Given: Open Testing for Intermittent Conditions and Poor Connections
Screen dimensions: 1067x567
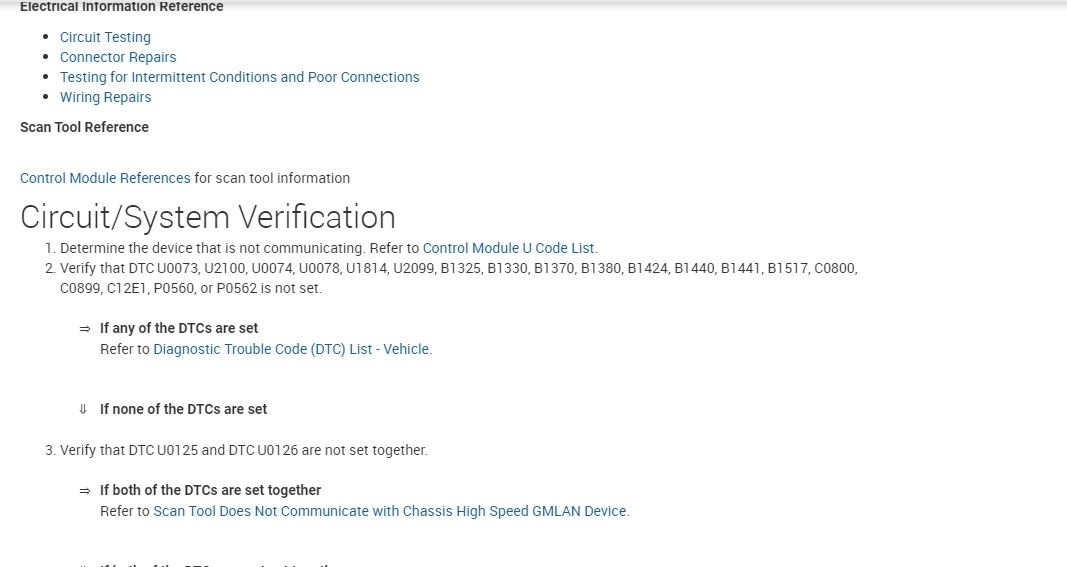Looking at the screenshot, I should 239,77.
